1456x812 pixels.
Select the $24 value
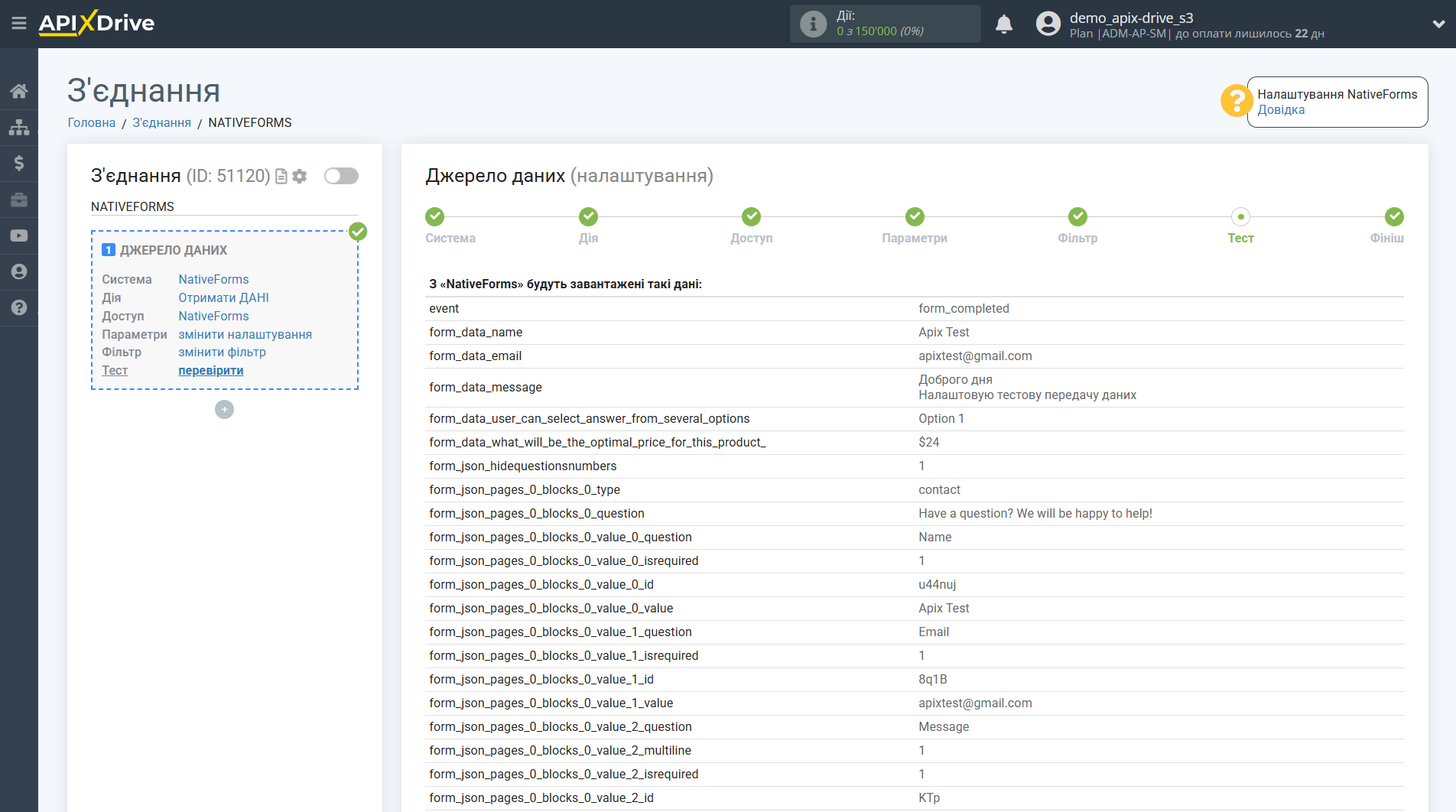pos(928,442)
